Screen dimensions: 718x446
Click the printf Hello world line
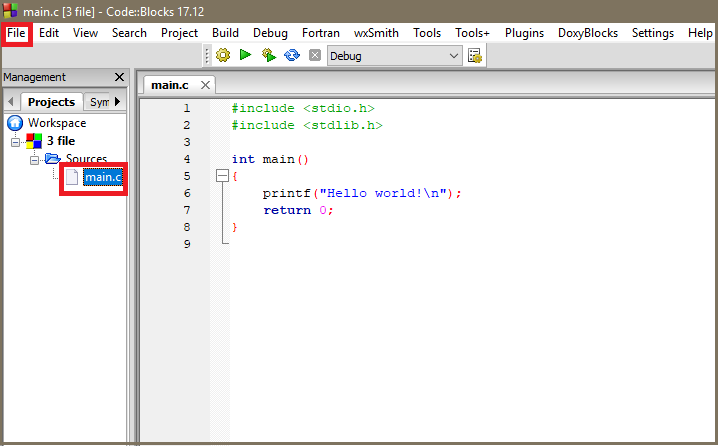tap(362, 193)
